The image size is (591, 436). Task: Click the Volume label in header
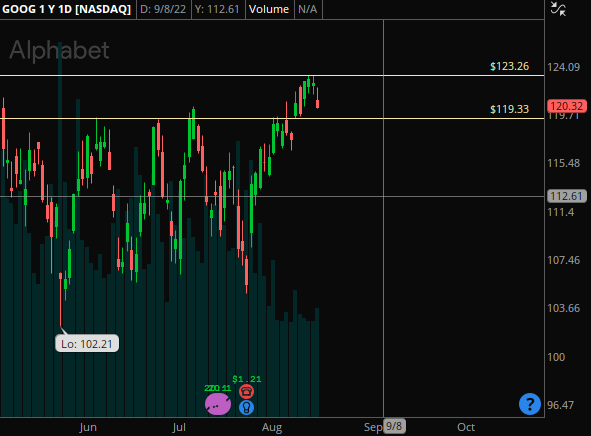pyautogui.click(x=269, y=9)
